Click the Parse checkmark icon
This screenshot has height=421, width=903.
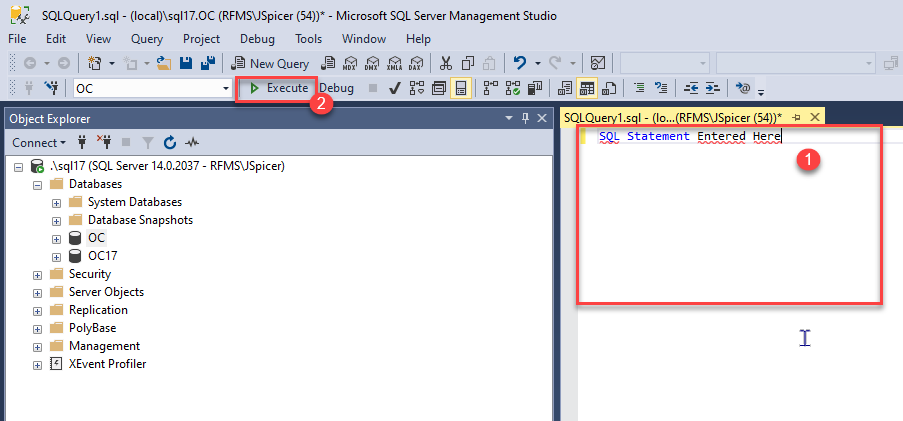pos(394,88)
